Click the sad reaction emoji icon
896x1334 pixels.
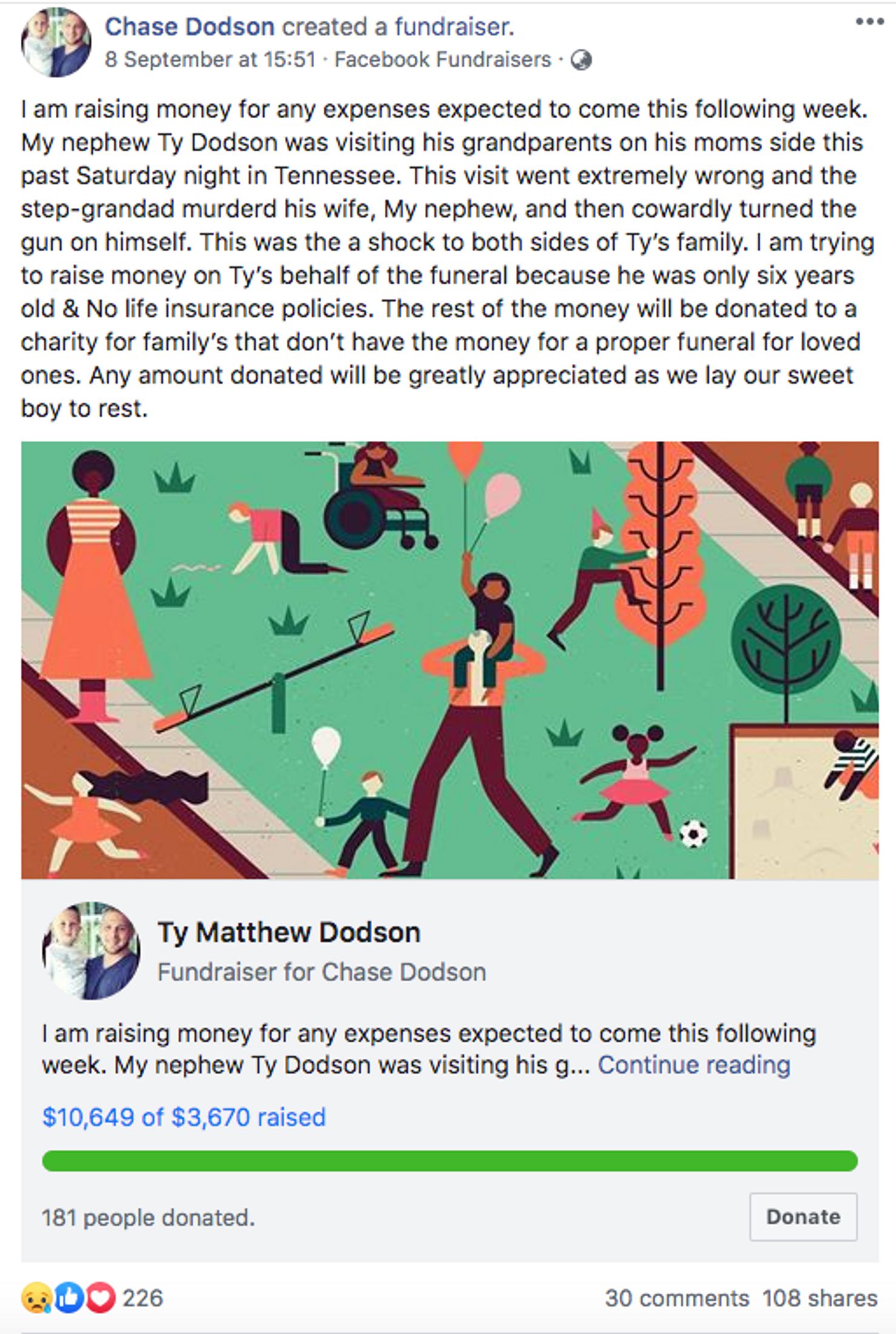click(x=36, y=1298)
